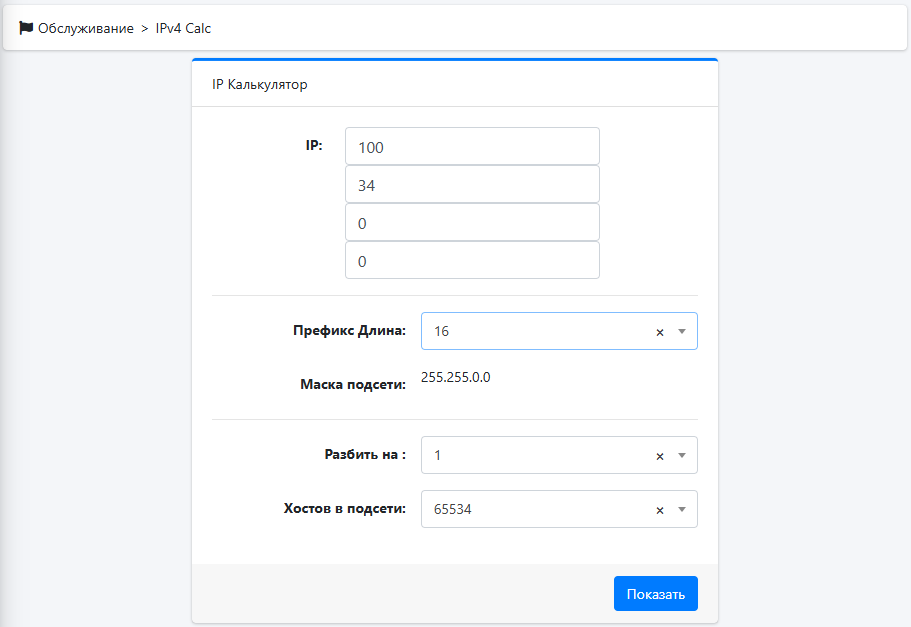Image resolution: width=911 pixels, height=627 pixels.
Task: Open the prefix length combo box showing 16
Action: 559,331
